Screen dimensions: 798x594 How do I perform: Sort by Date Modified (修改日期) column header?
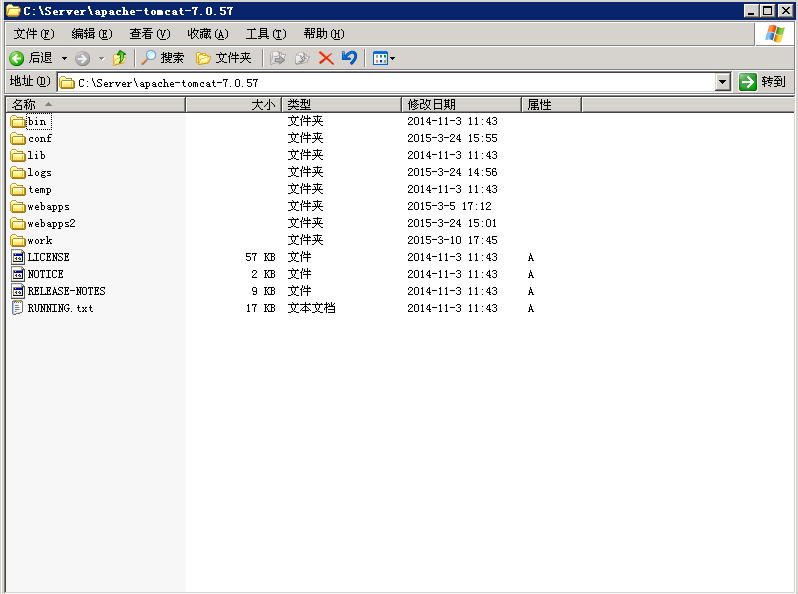pos(462,104)
